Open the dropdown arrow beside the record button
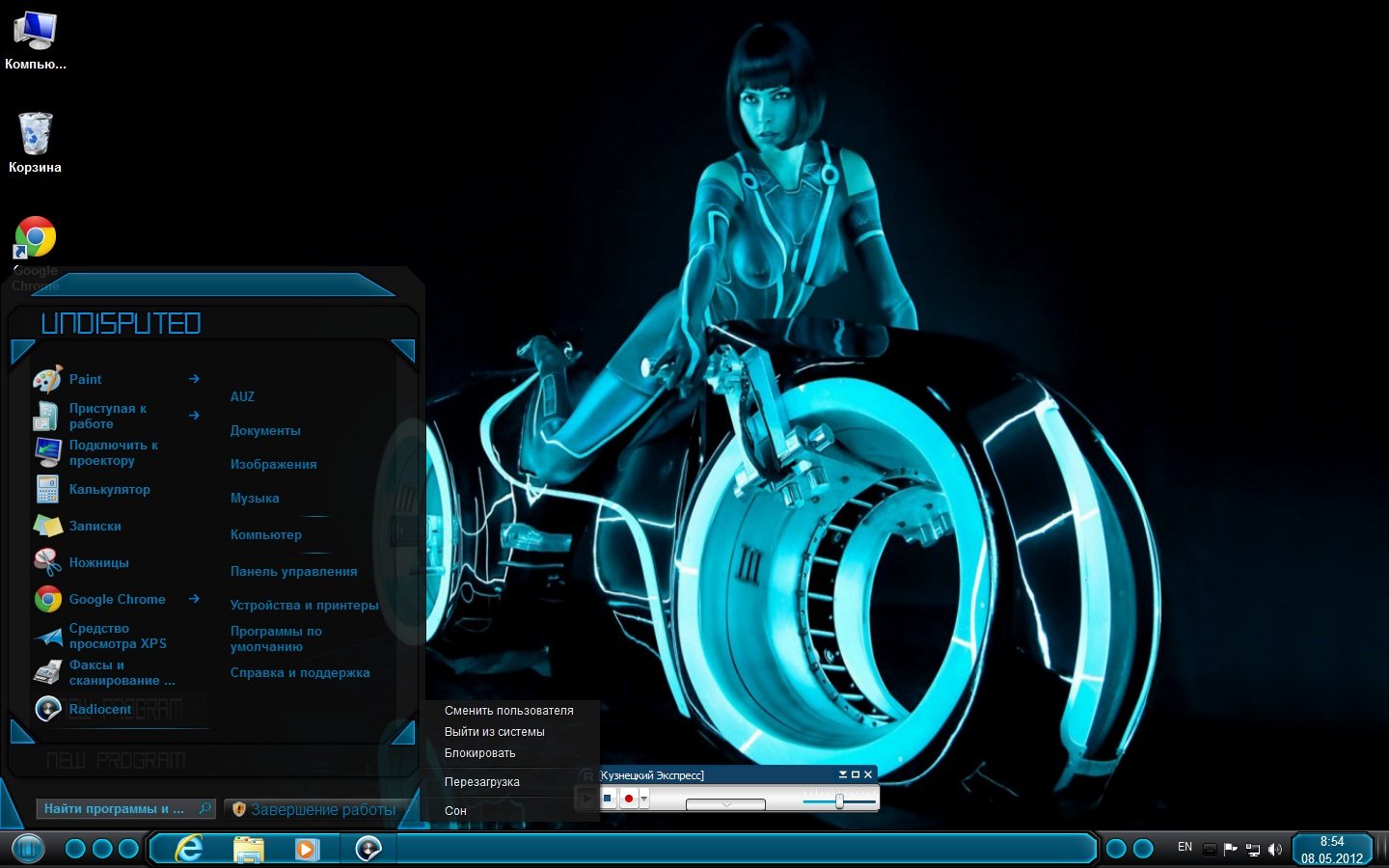Screen dimensions: 1389x868 tap(644, 799)
